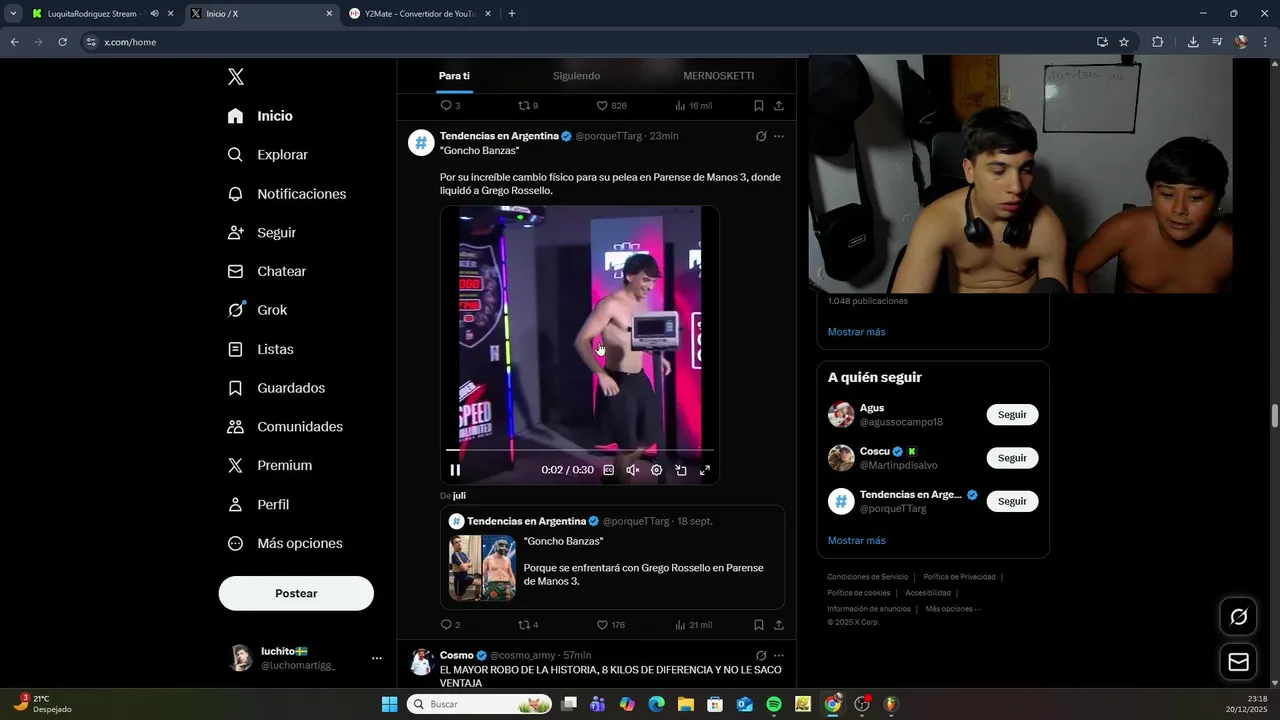Click Mostrar más under A quién seguir
Viewport: 1280px width, 720px height.
pyautogui.click(x=856, y=540)
